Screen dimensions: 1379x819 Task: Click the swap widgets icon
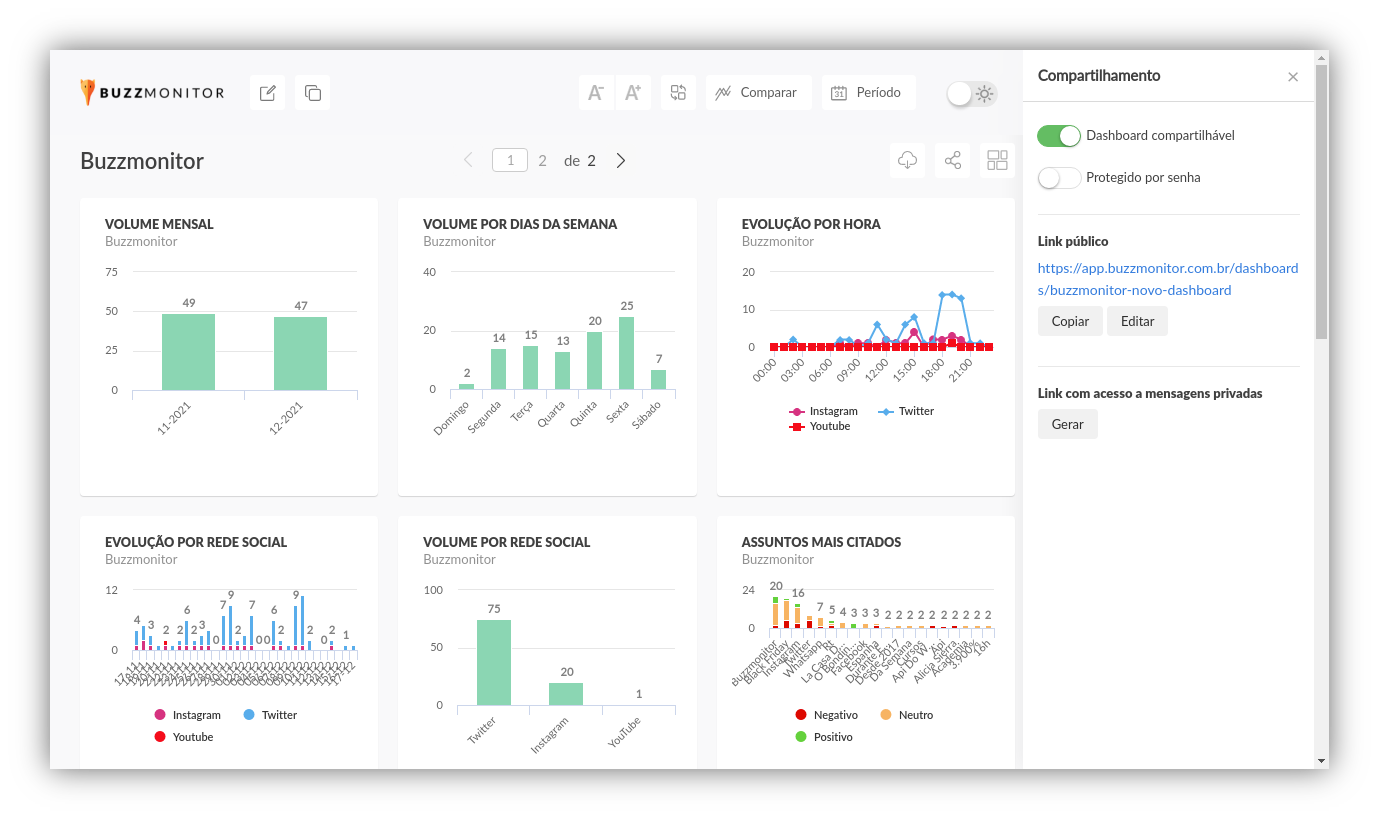[x=678, y=93]
